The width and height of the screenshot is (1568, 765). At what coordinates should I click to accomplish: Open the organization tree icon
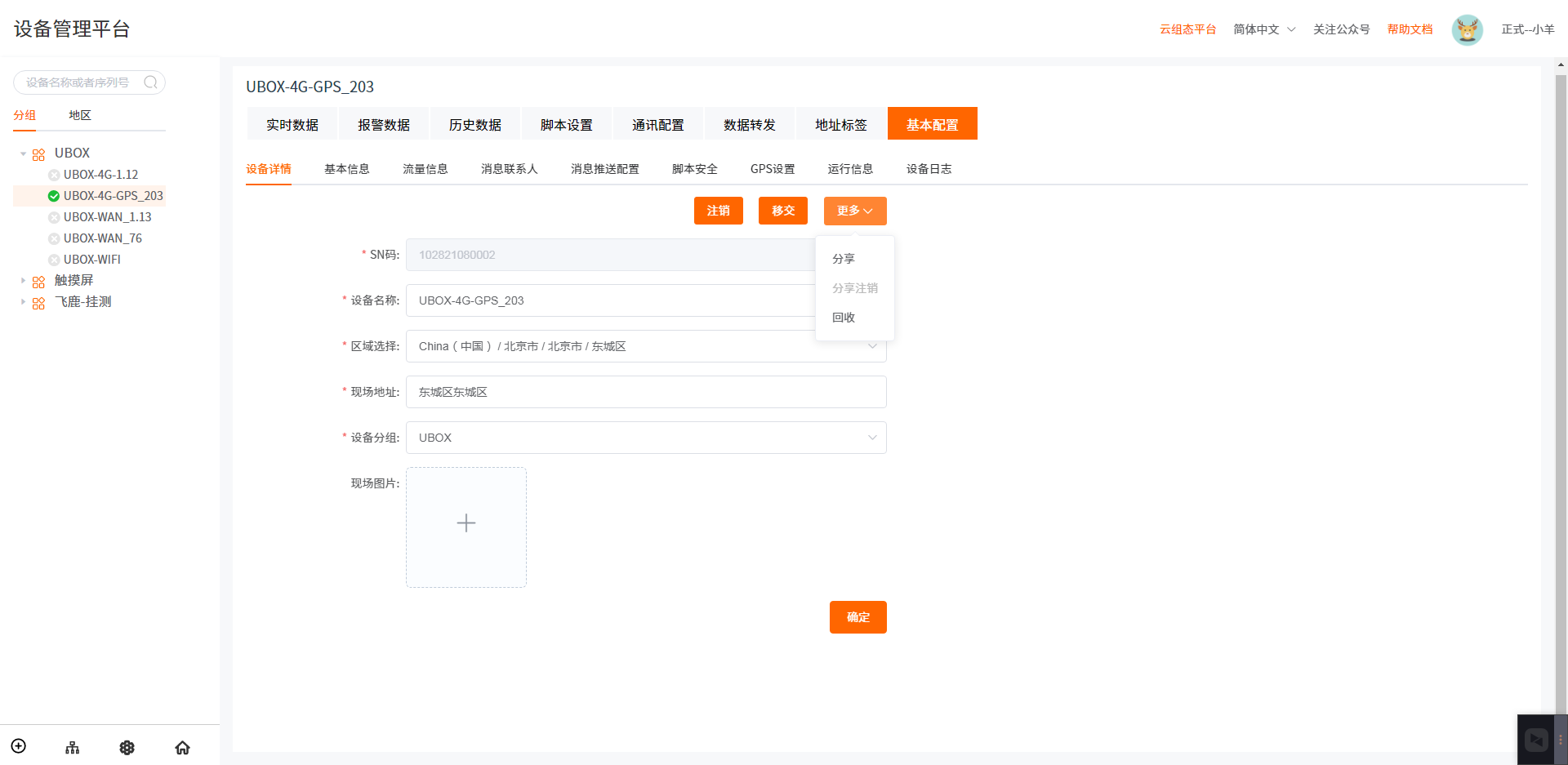pyautogui.click(x=73, y=747)
